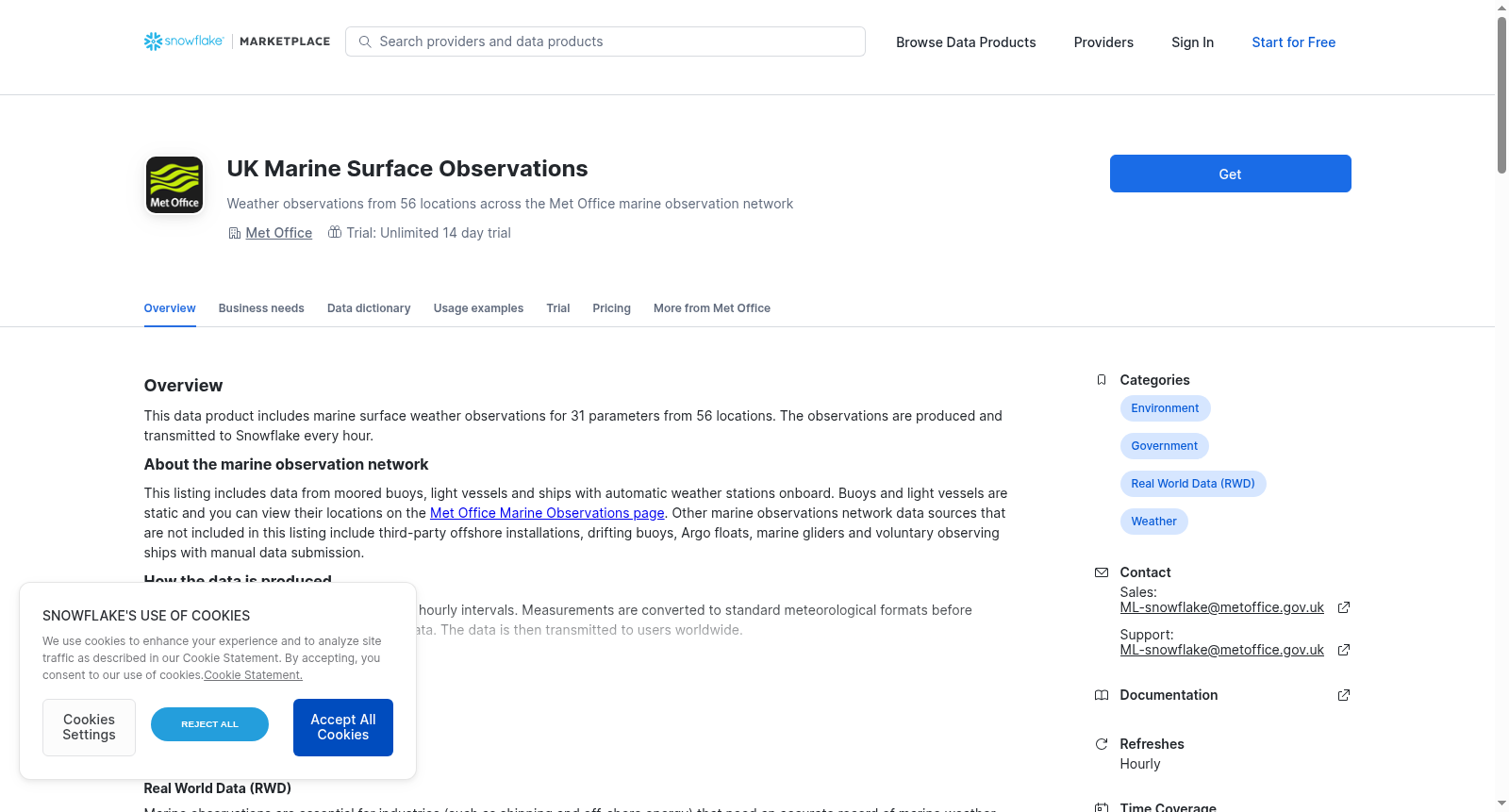The image size is (1509, 812).
Task: Click the blue Get button
Action: (x=1230, y=174)
